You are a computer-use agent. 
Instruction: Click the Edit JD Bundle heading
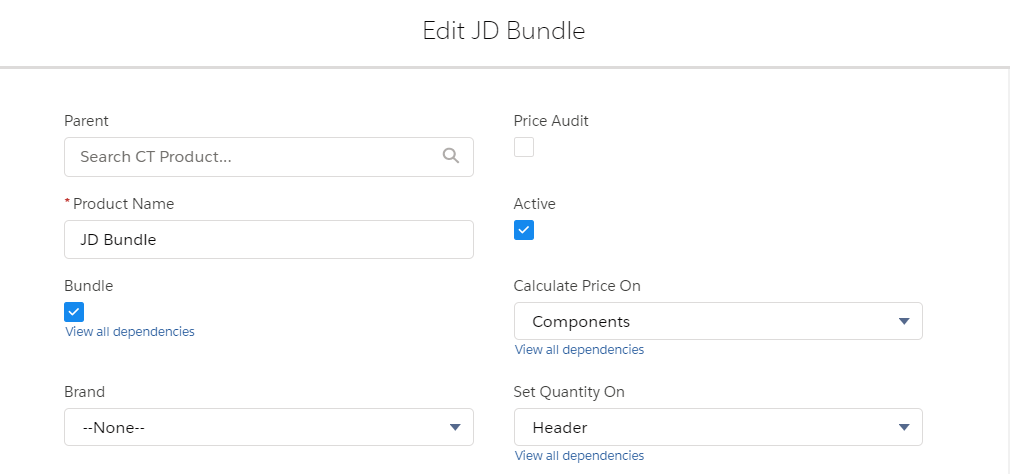click(504, 31)
